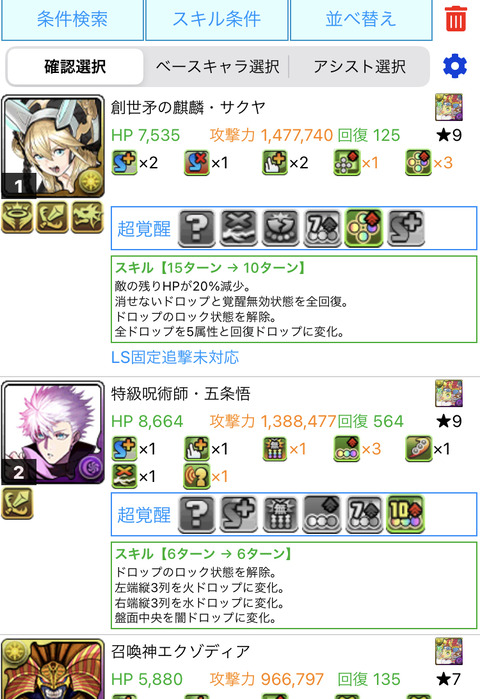Select Gojo's highlighted 10-combo super awakening icon
Image resolution: width=480 pixels, height=699 pixels.
pos(406,514)
